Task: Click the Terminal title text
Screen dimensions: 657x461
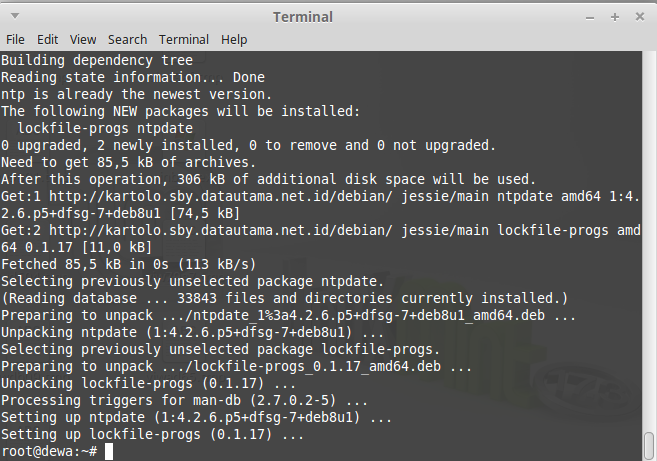Action: coord(303,17)
